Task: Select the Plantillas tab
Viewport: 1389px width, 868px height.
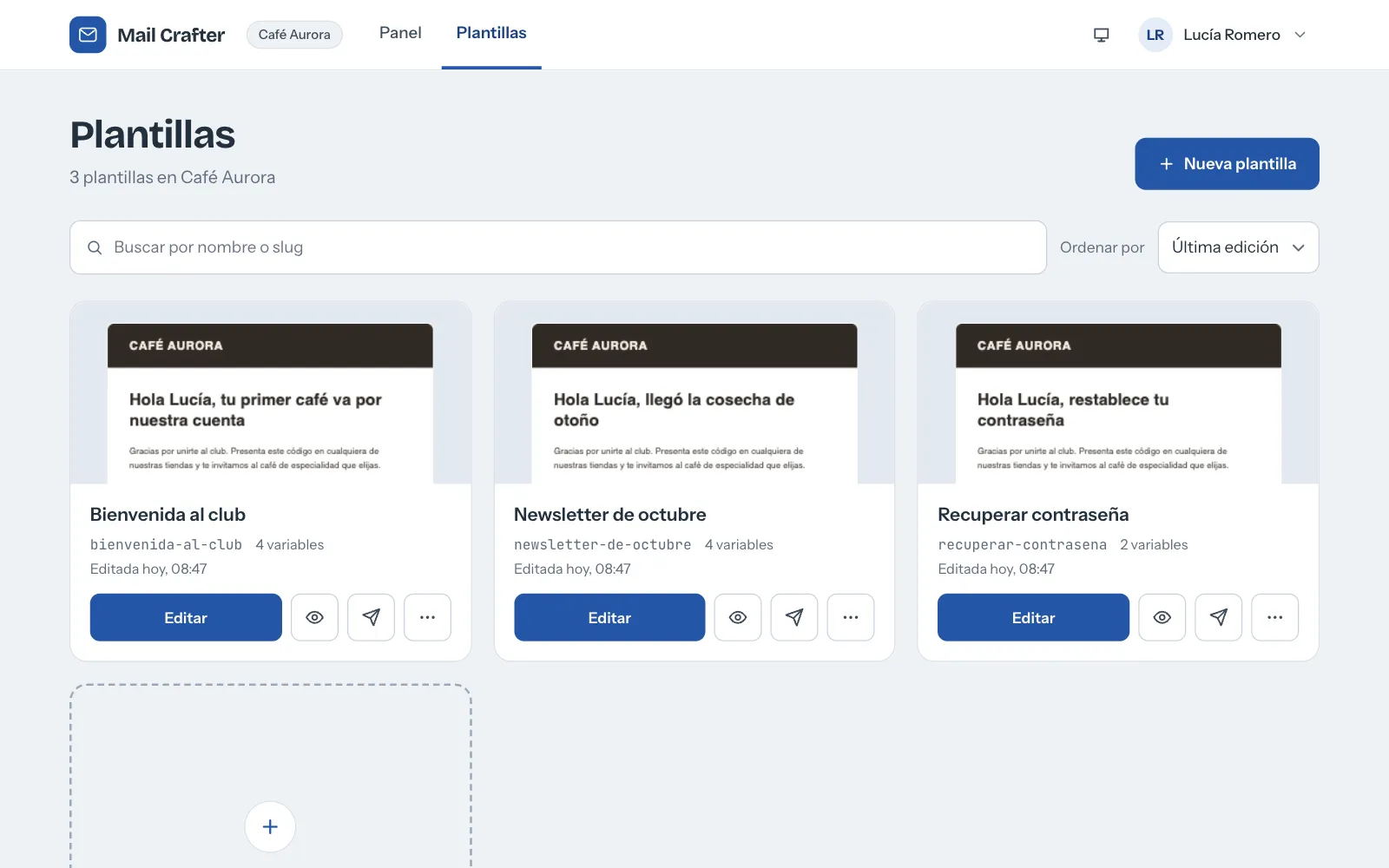Action: [x=491, y=33]
